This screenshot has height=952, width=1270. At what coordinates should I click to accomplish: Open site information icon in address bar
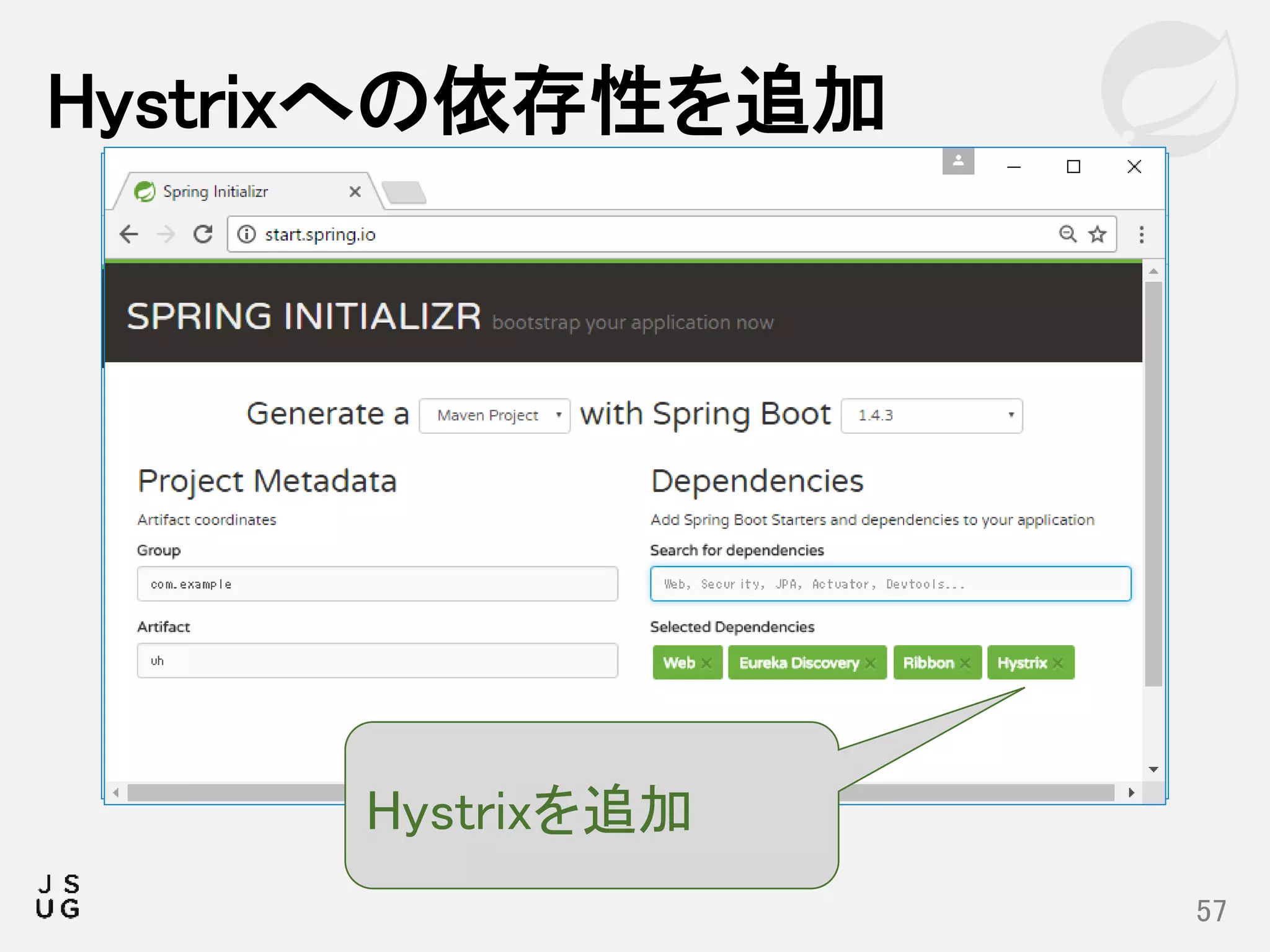point(246,234)
